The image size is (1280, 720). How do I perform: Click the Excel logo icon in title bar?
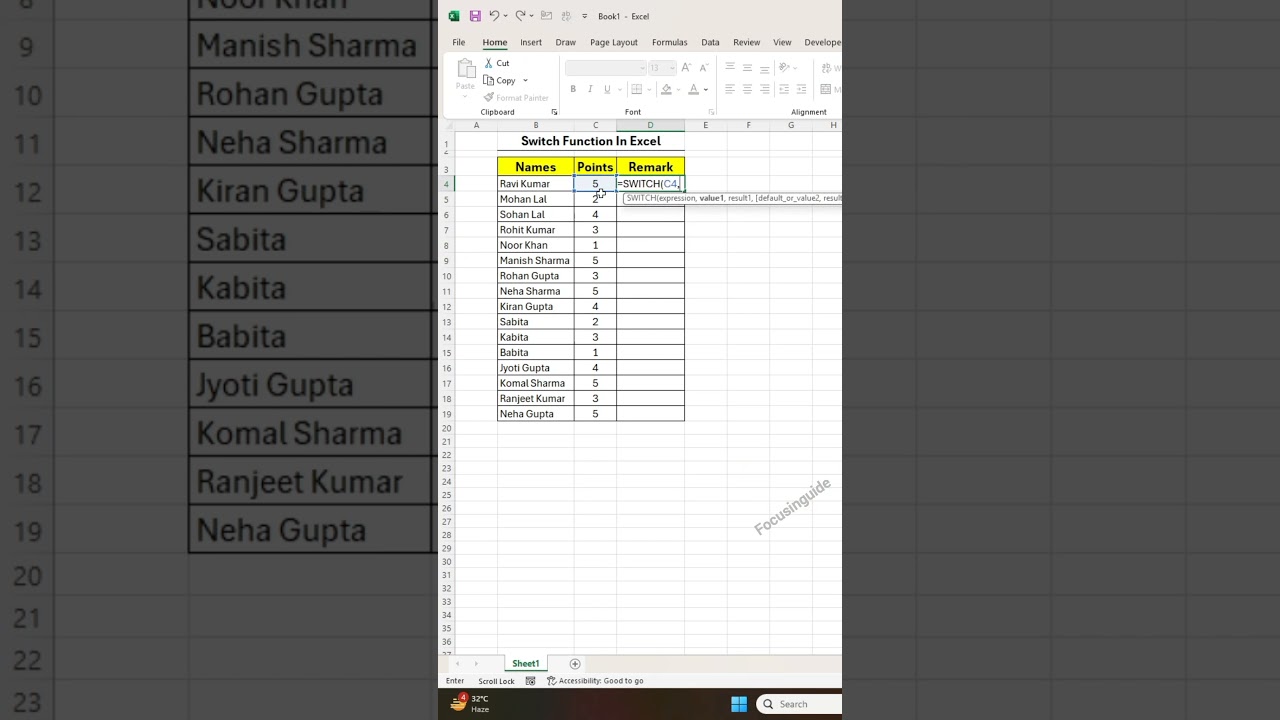coord(454,16)
